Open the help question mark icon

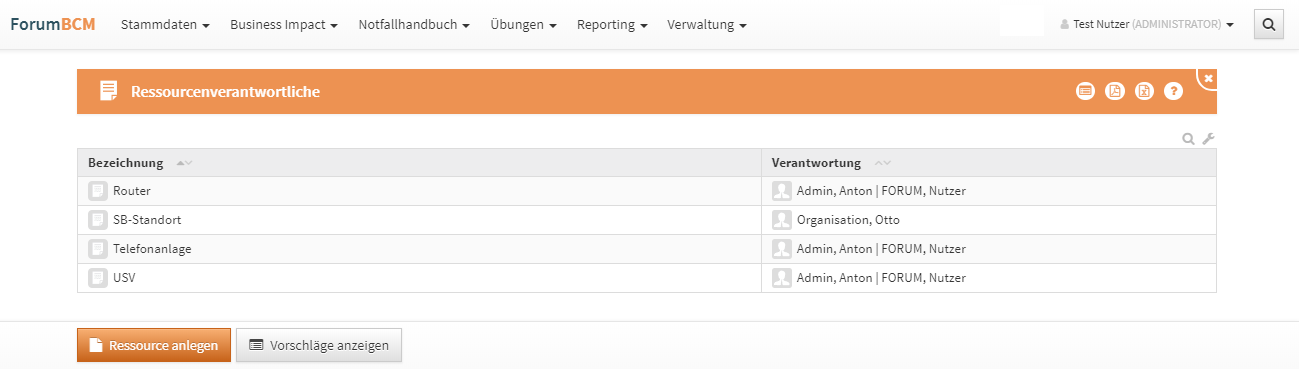click(1174, 91)
